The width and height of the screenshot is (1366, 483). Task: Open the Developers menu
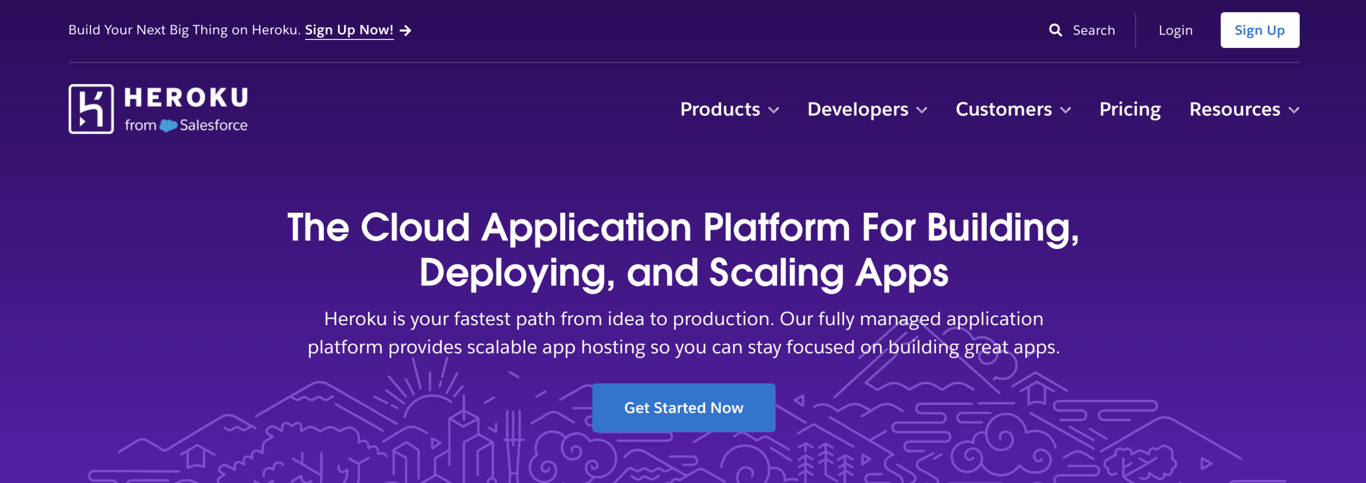pos(858,109)
